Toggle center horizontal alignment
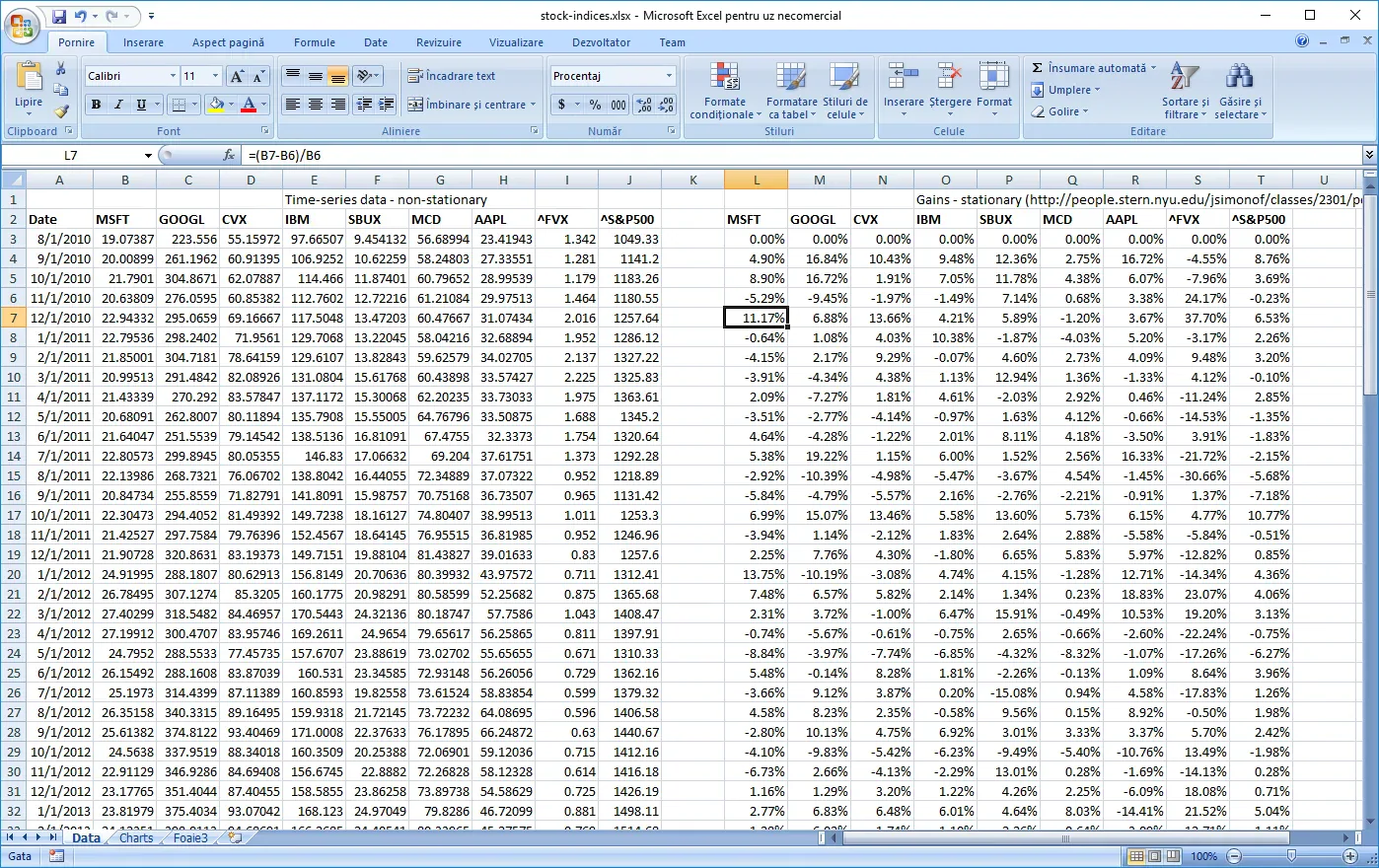This screenshot has height=868, width=1379. [x=316, y=105]
